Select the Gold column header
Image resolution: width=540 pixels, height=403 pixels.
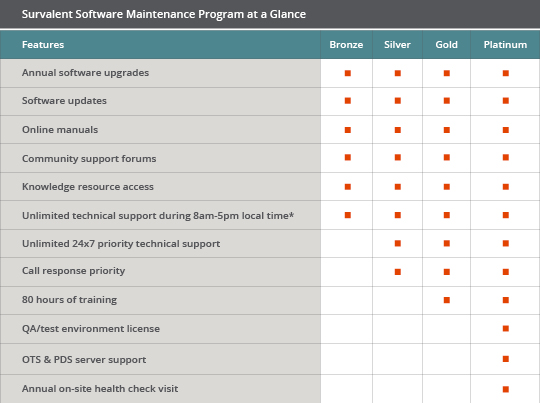[446, 44]
